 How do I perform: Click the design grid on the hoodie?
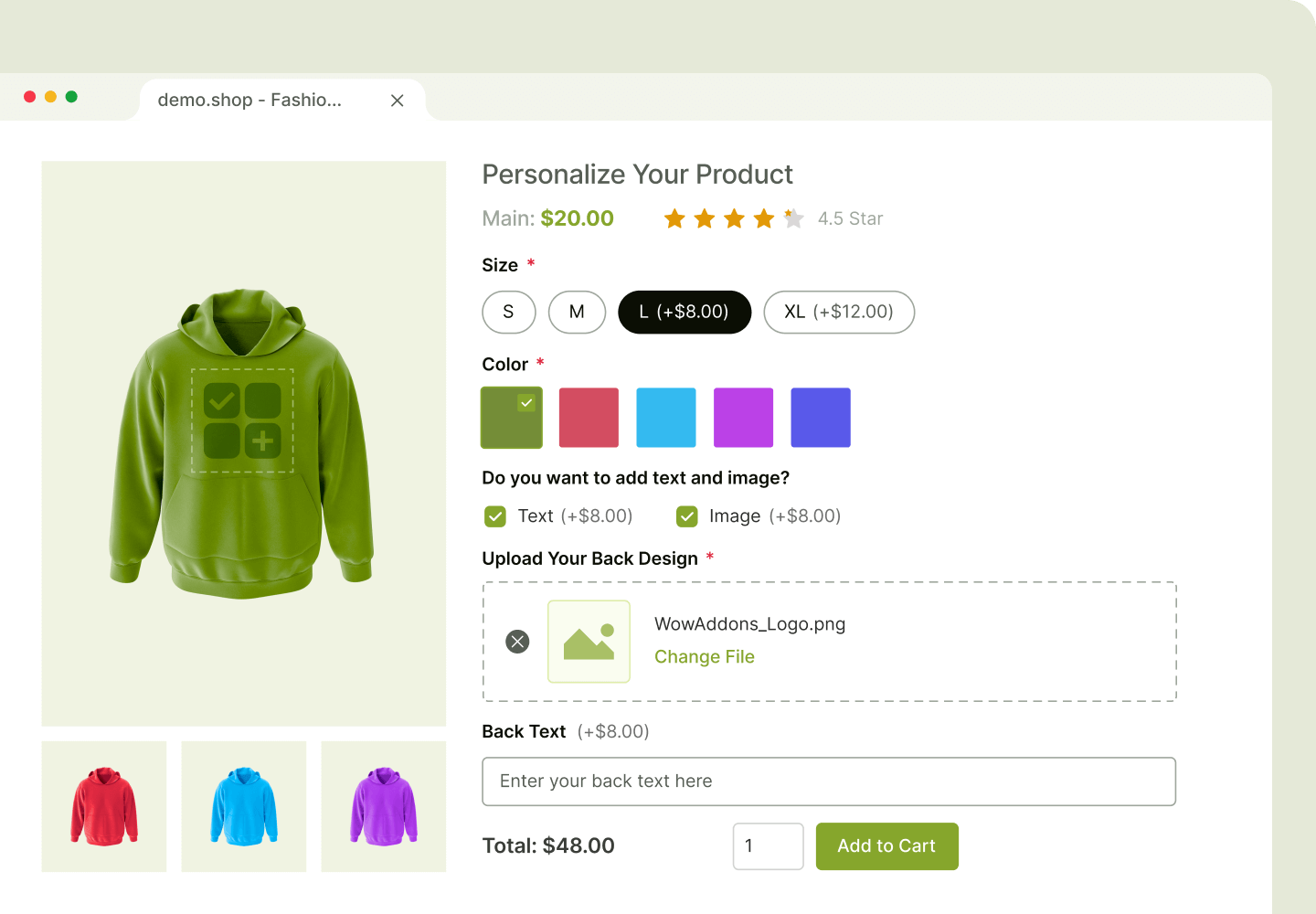pos(242,421)
